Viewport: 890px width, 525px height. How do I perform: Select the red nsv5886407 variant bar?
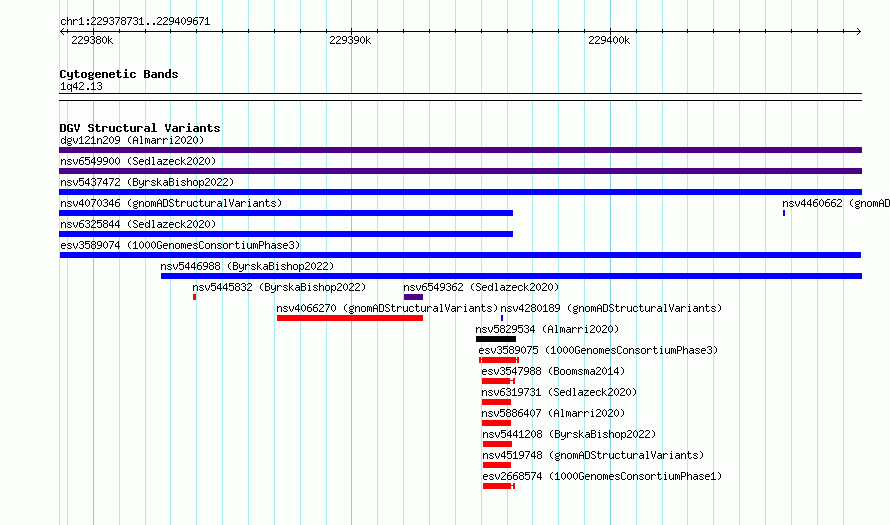(x=496, y=423)
